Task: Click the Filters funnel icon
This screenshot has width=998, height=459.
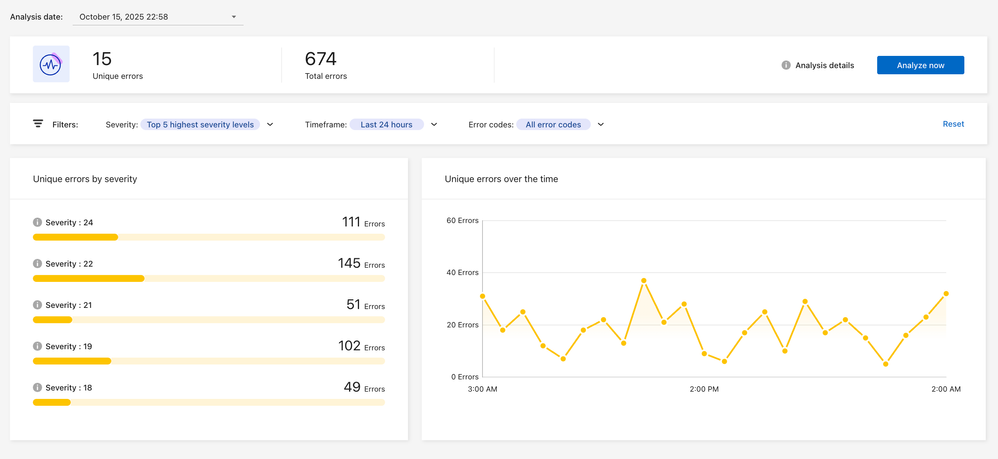Action: point(38,124)
